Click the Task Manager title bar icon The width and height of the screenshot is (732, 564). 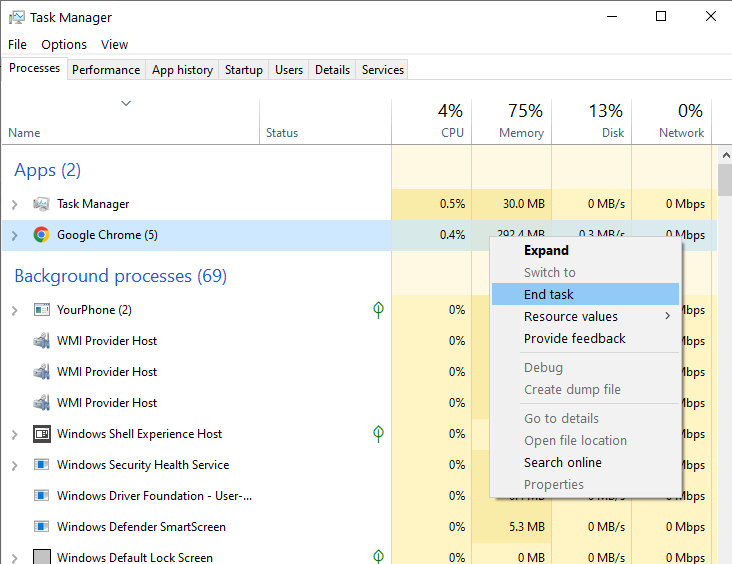click(x=17, y=18)
